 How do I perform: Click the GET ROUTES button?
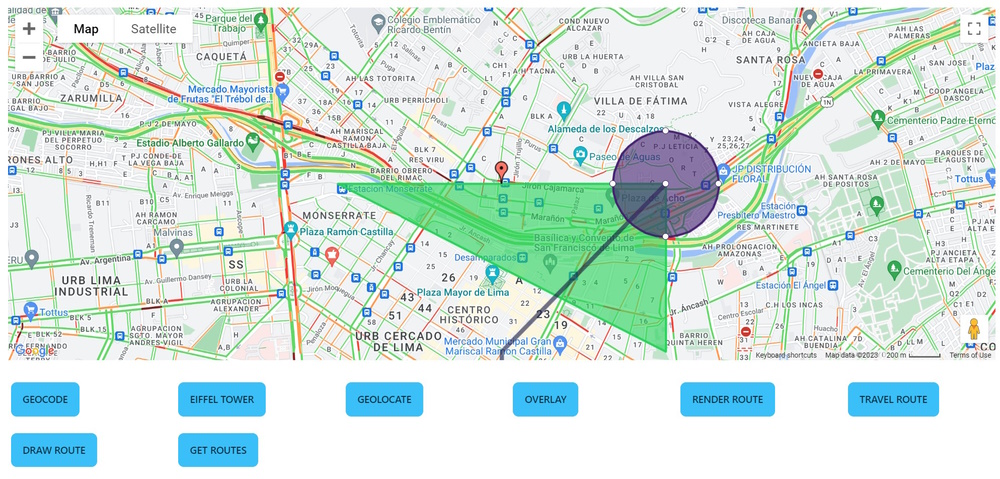218,450
